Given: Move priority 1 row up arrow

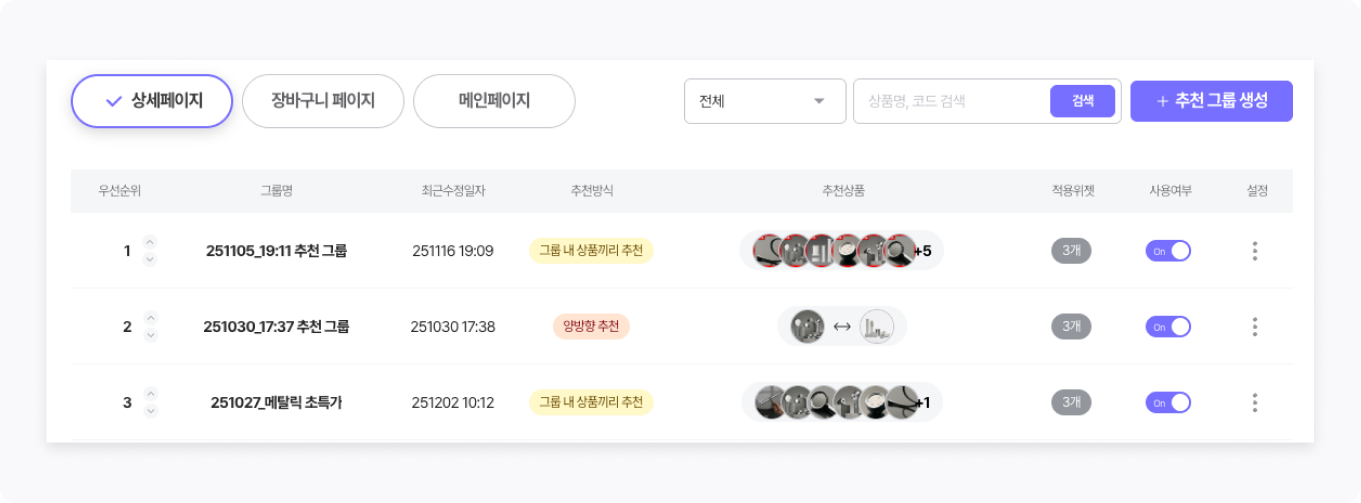Looking at the screenshot, I should (150, 241).
